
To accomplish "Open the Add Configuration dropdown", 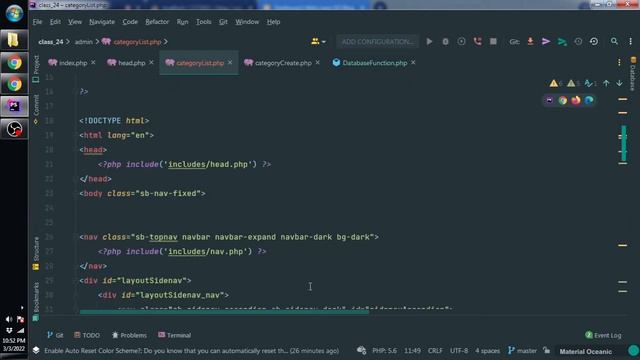I will click(378, 42).
